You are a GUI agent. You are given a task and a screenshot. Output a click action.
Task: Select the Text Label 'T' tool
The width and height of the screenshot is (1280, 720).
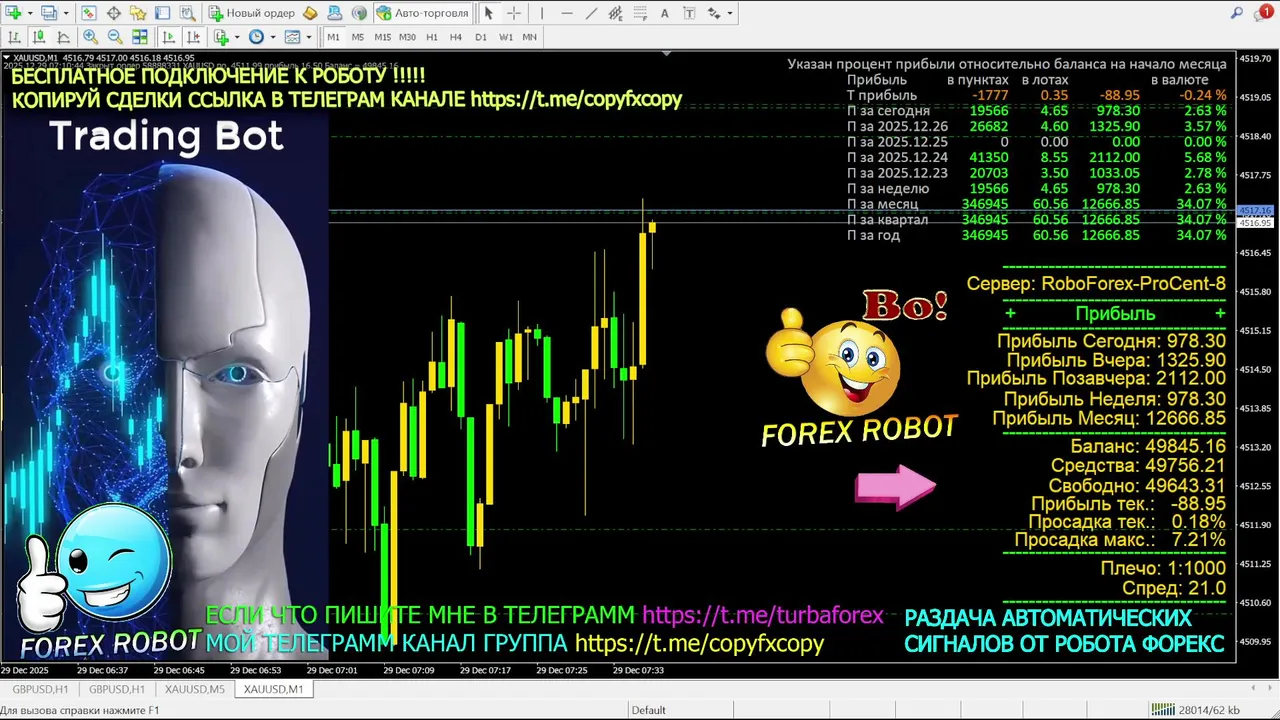[689, 13]
